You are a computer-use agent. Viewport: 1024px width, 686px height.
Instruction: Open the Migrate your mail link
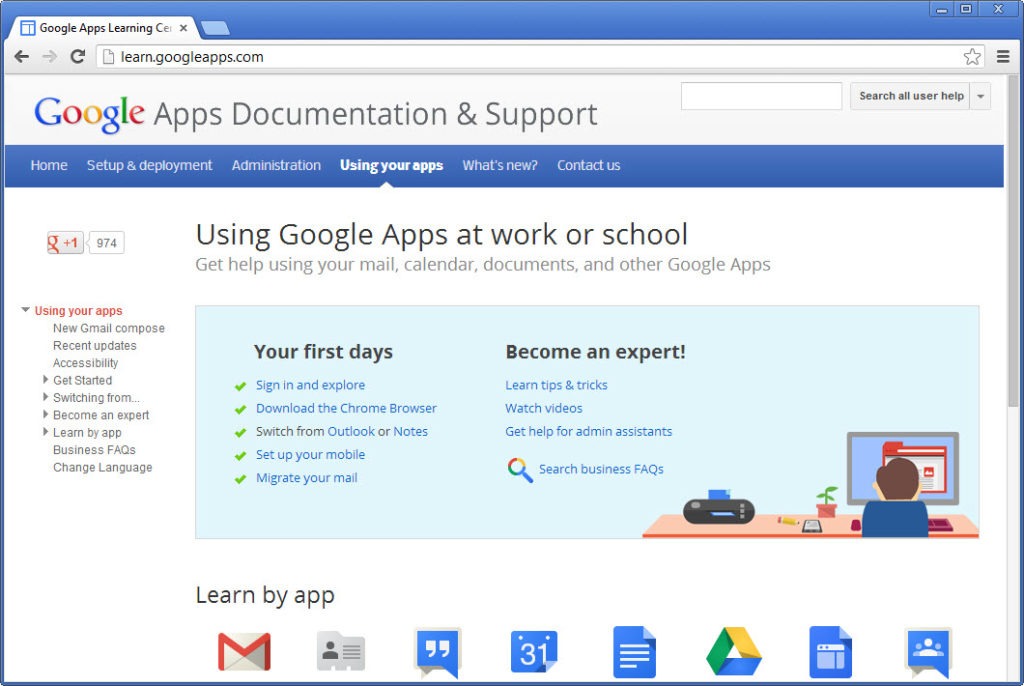click(x=306, y=478)
